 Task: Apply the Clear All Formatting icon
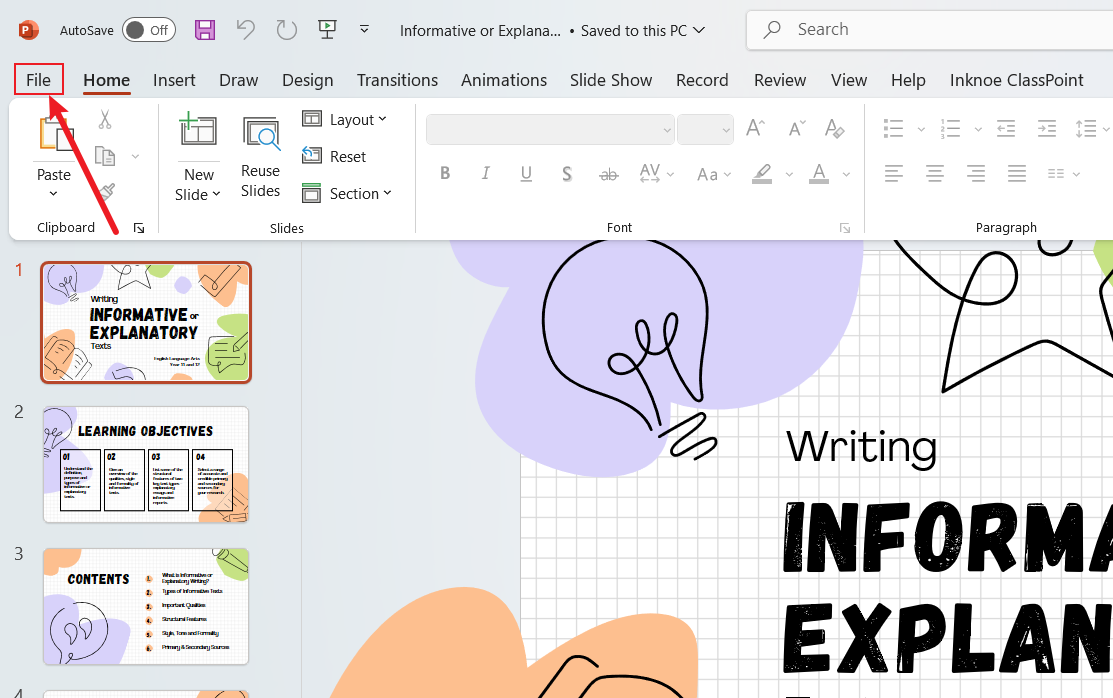835,129
